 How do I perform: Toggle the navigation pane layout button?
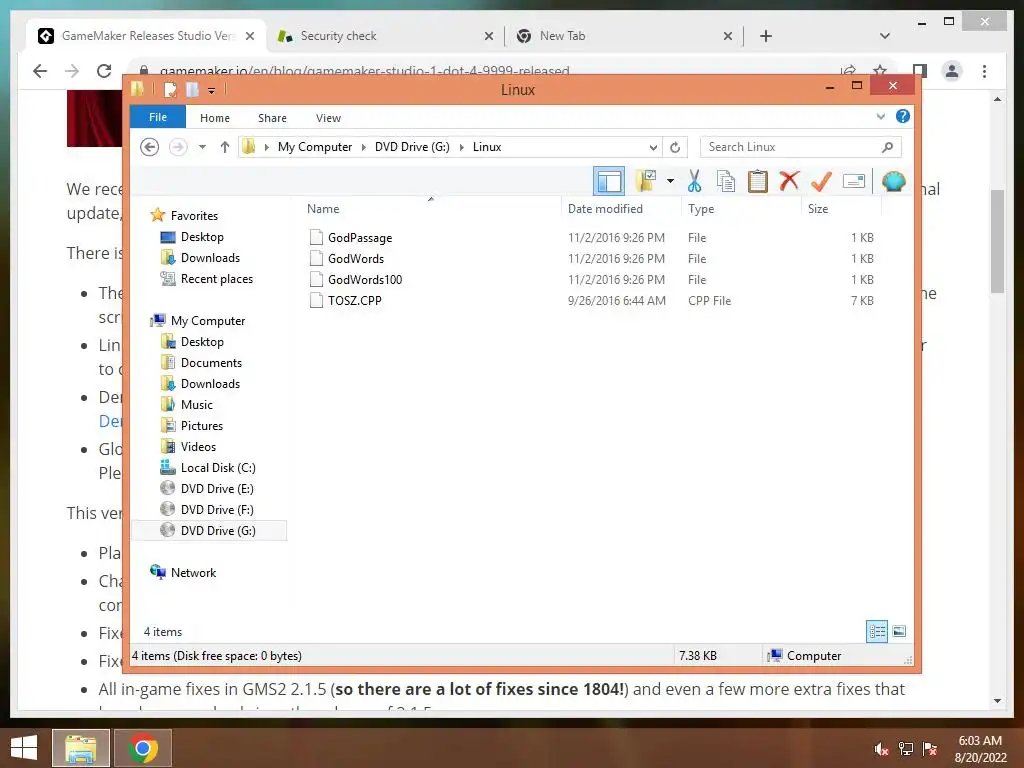click(609, 182)
